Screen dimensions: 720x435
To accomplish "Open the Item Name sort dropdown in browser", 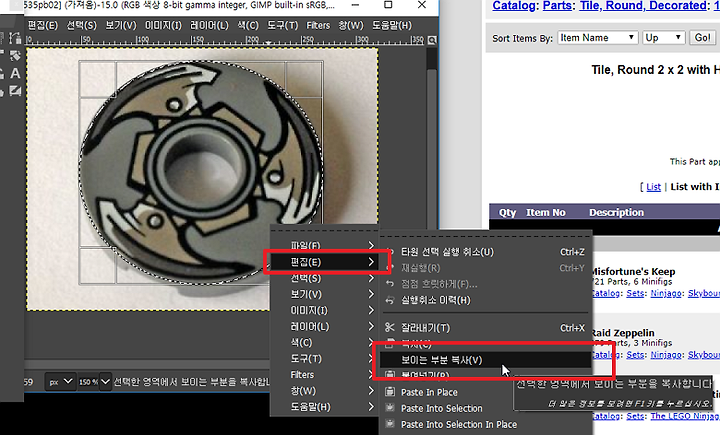I will [598, 38].
